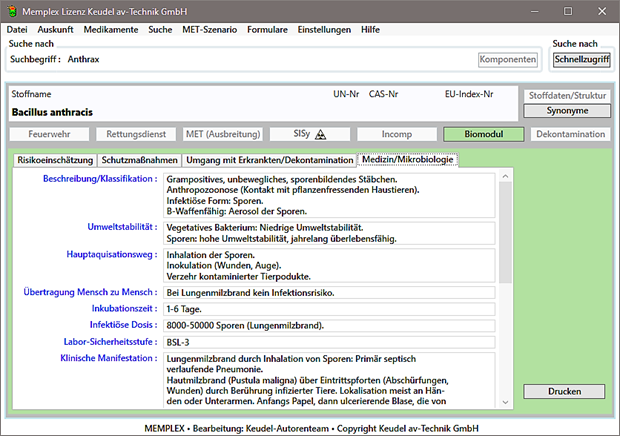
Task: Select the Biomodul button
Action: 484,134
